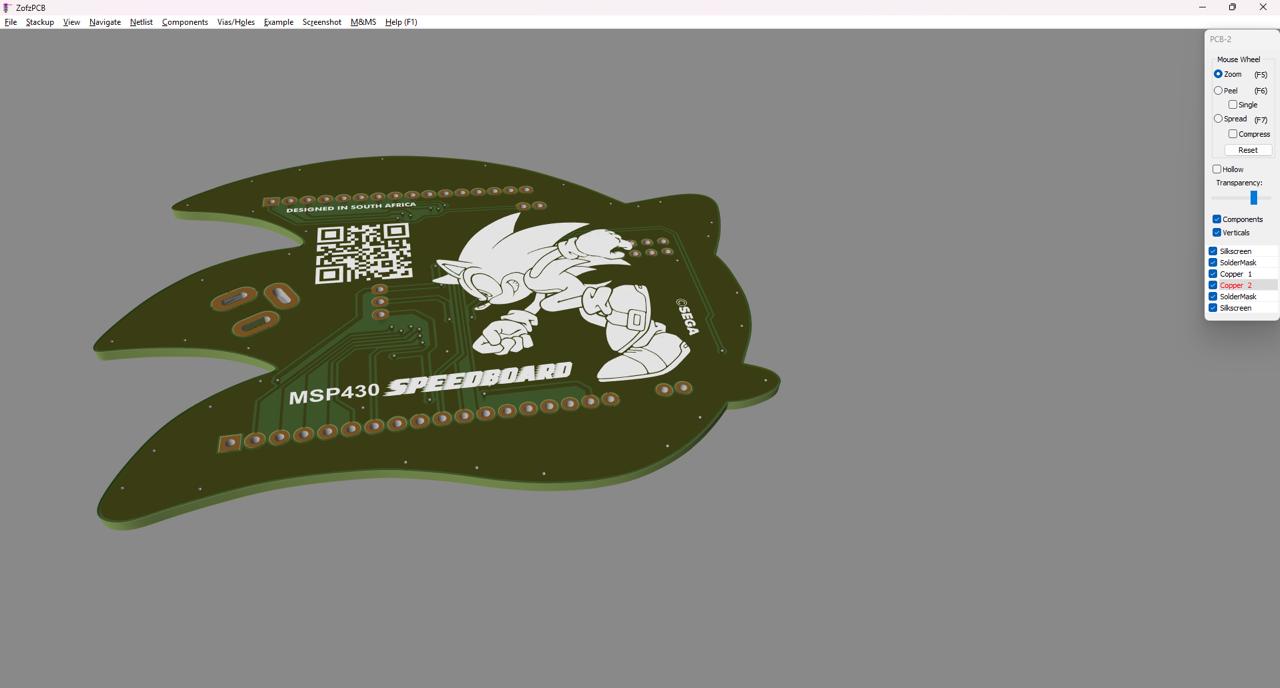
Task: Open the Components menu
Action: click(185, 22)
